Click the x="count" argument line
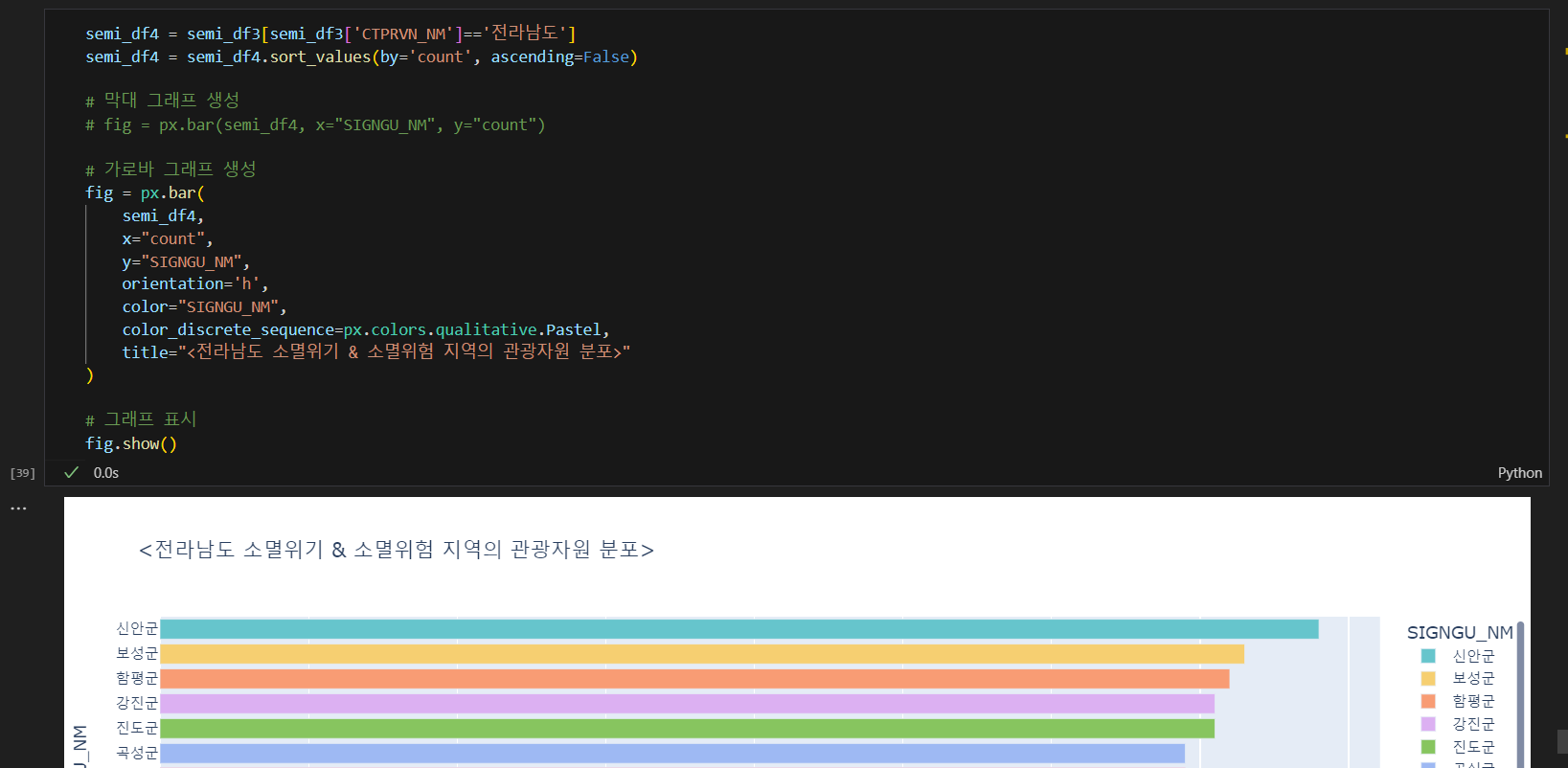 [x=168, y=239]
